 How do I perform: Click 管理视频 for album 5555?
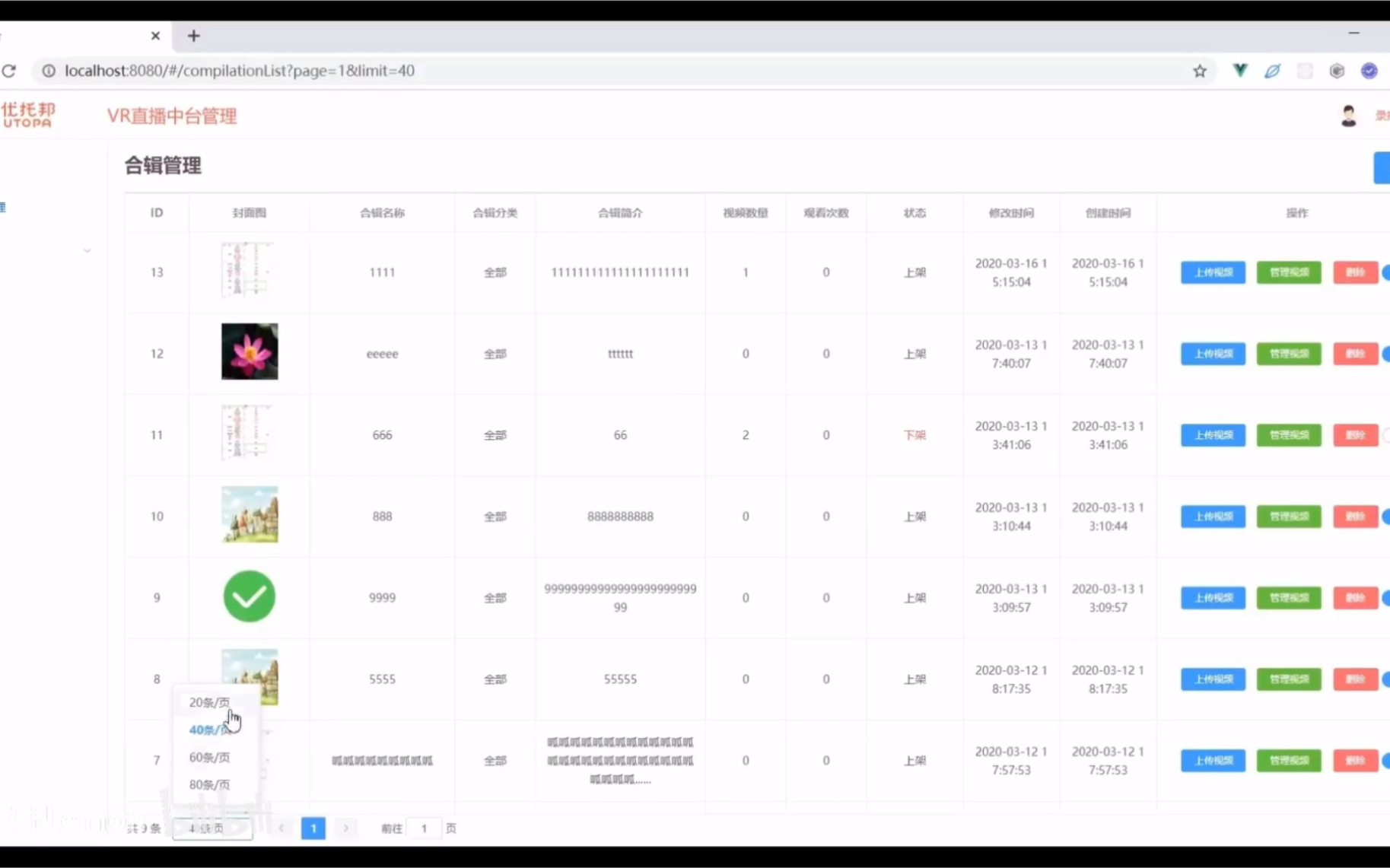pyautogui.click(x=1289, y=679)
